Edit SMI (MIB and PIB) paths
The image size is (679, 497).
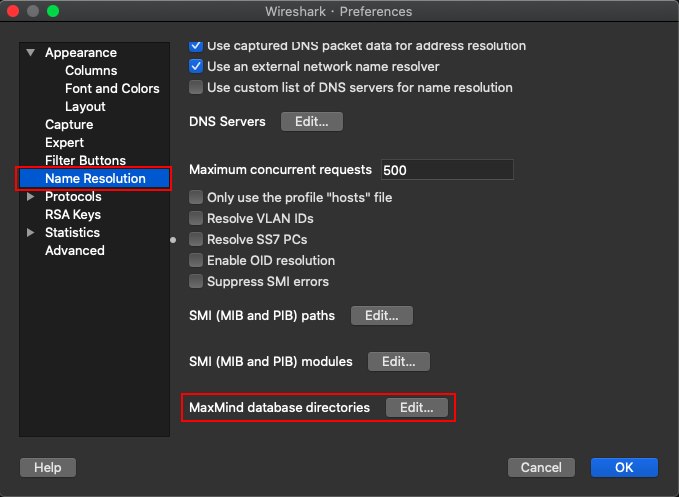coord(382,316)
